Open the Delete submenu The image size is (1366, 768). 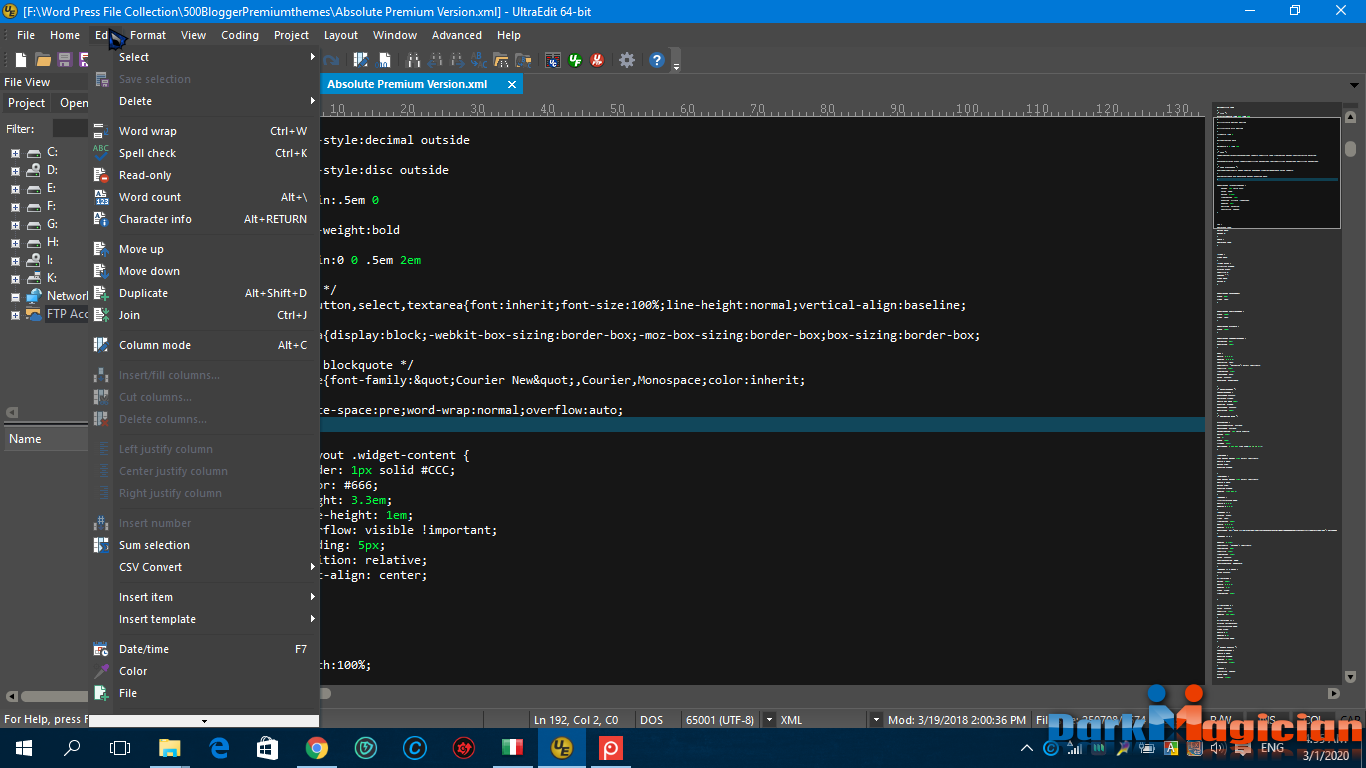coord(204,101)
